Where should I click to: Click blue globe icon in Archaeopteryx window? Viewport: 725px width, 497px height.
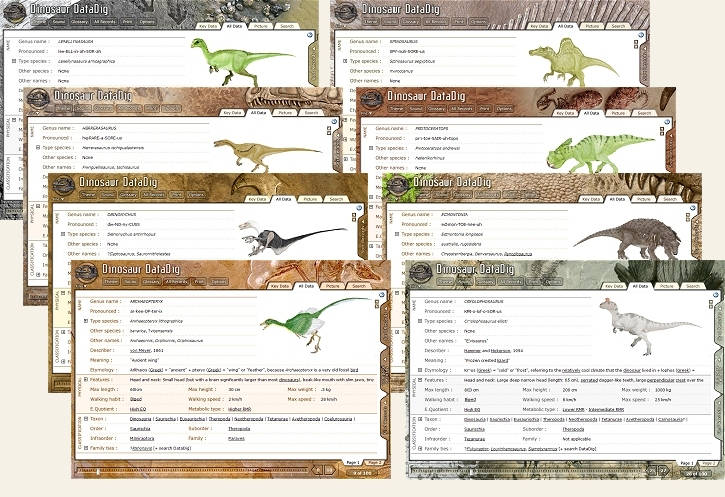click(382, 295)
